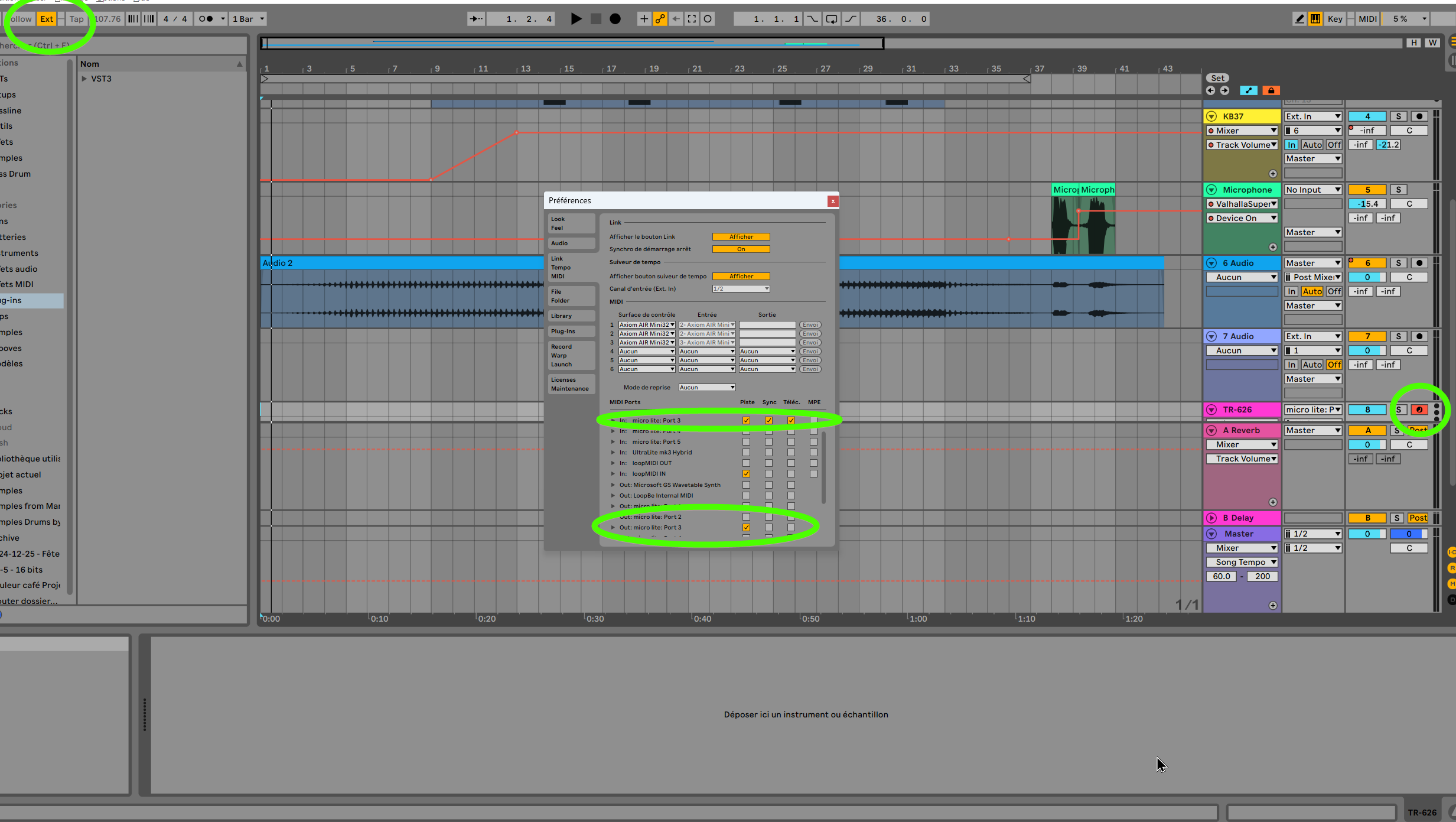Uncheck Piste for loopMIDI IN input
Viewport: 1456px width, 822px height.
(x=746, y=474)
